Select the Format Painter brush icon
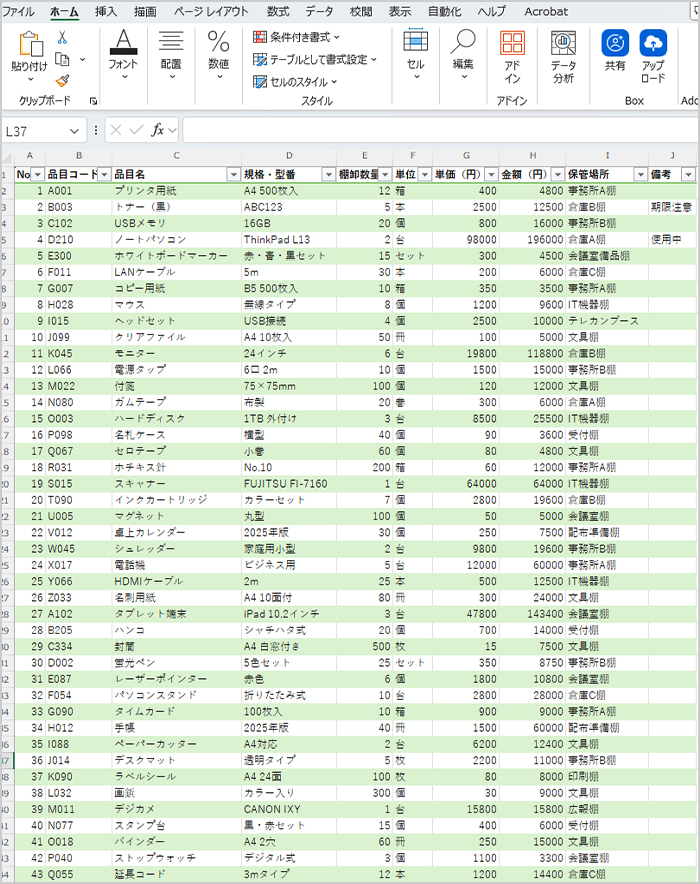 tap(63, 81)
